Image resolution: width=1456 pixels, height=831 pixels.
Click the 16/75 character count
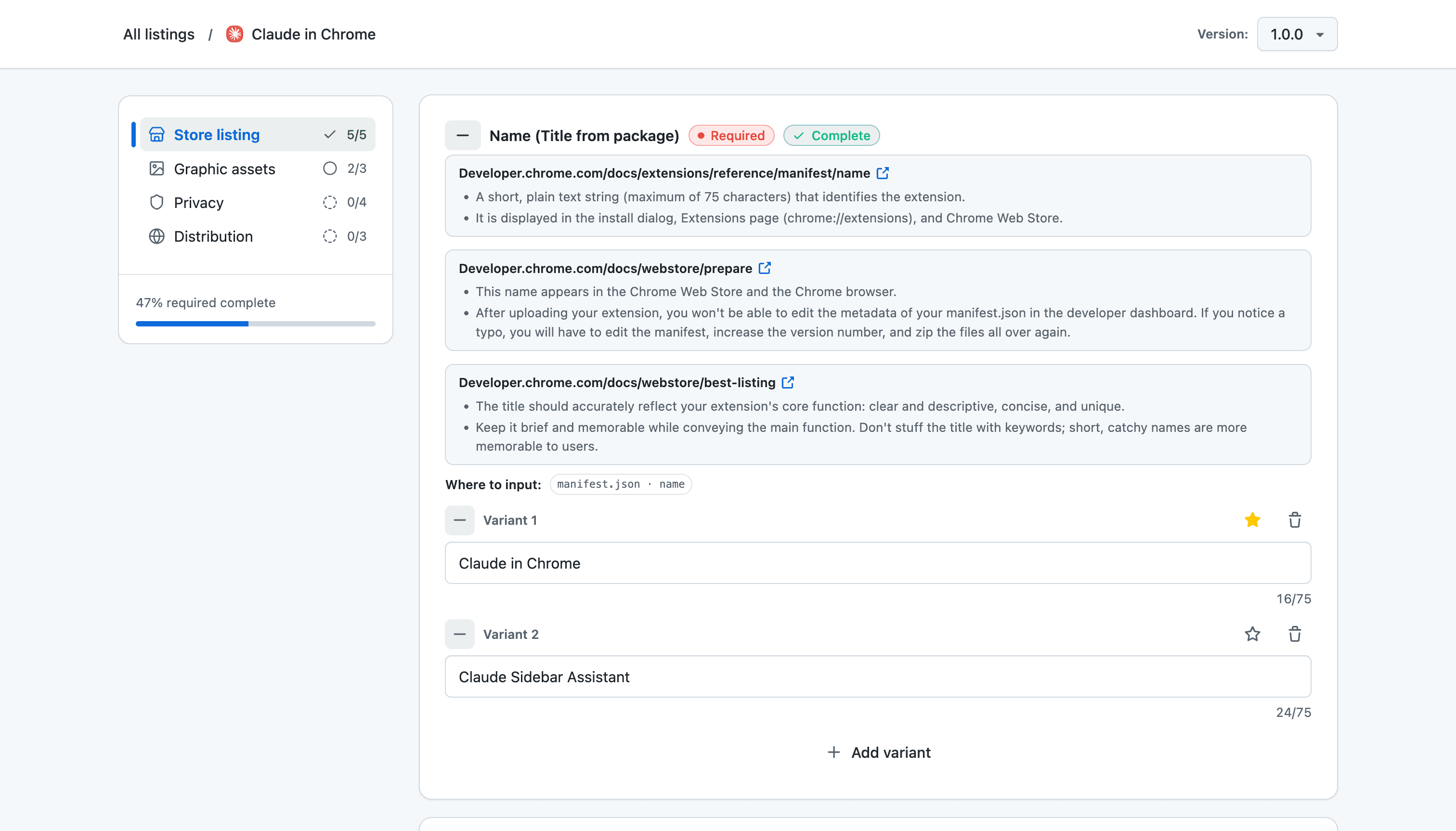(1293, 599)
